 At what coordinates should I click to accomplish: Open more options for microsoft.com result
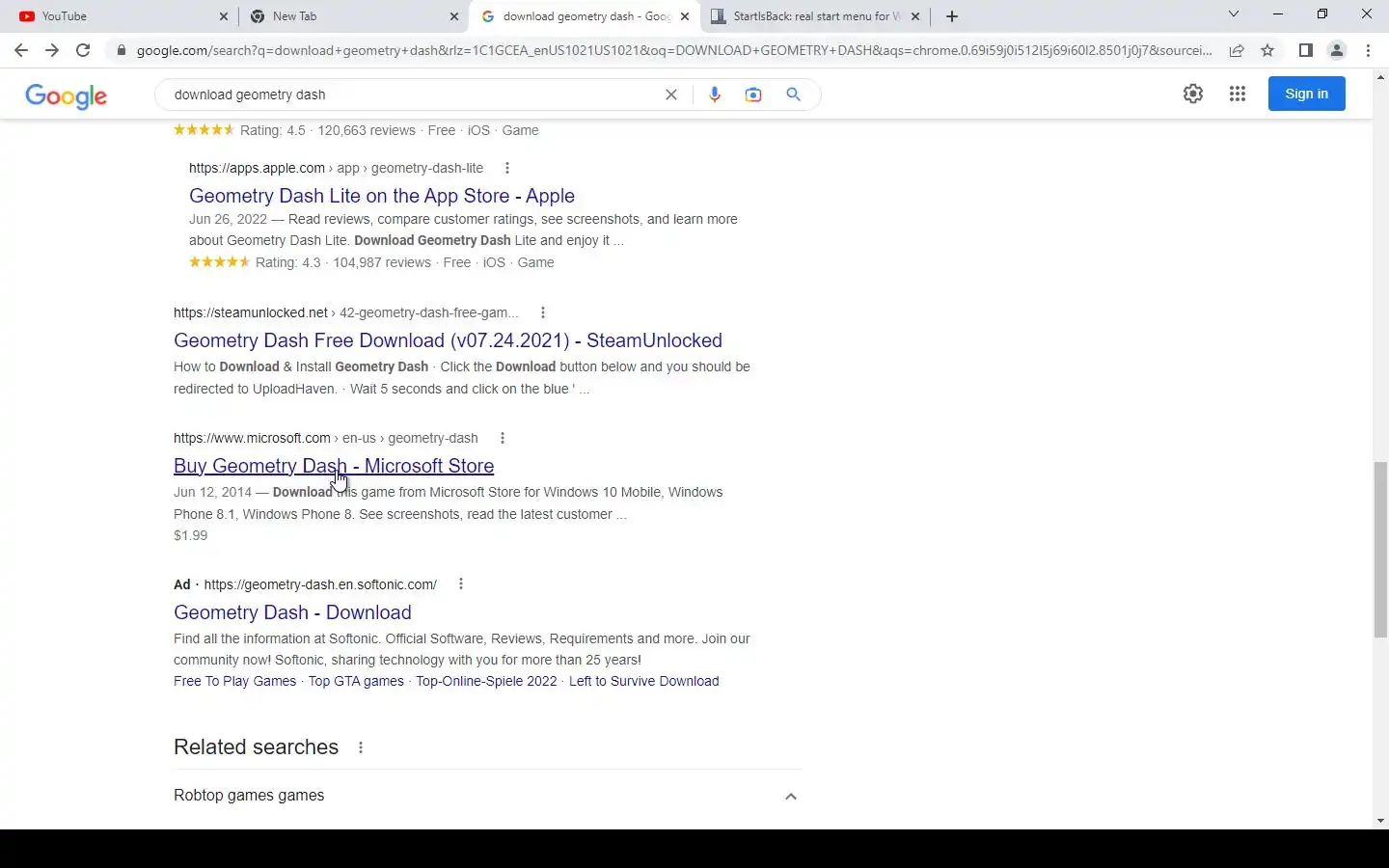(503, 438)
